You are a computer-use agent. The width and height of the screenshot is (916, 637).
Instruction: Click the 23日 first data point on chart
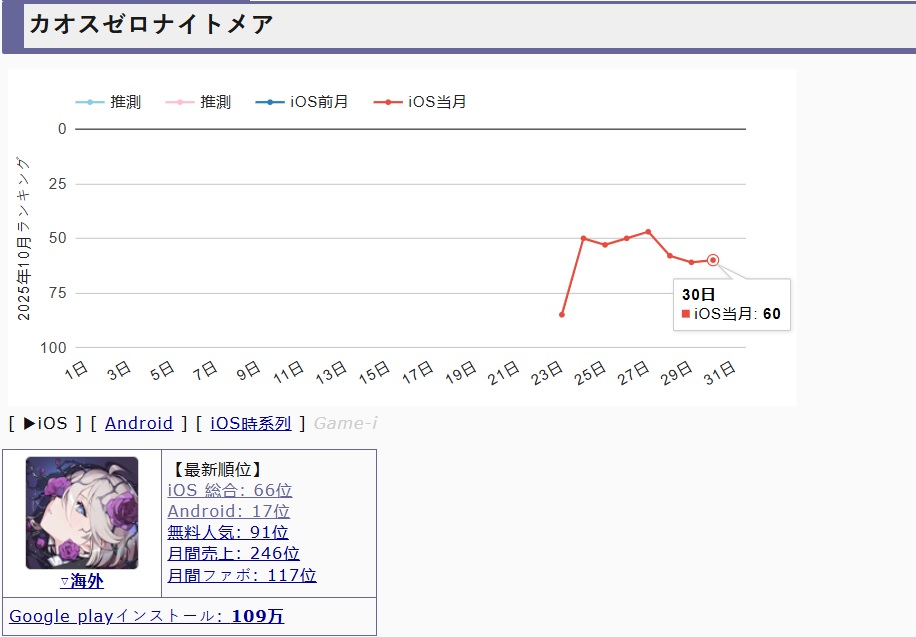pyautogui.click(x=562, y=314)
